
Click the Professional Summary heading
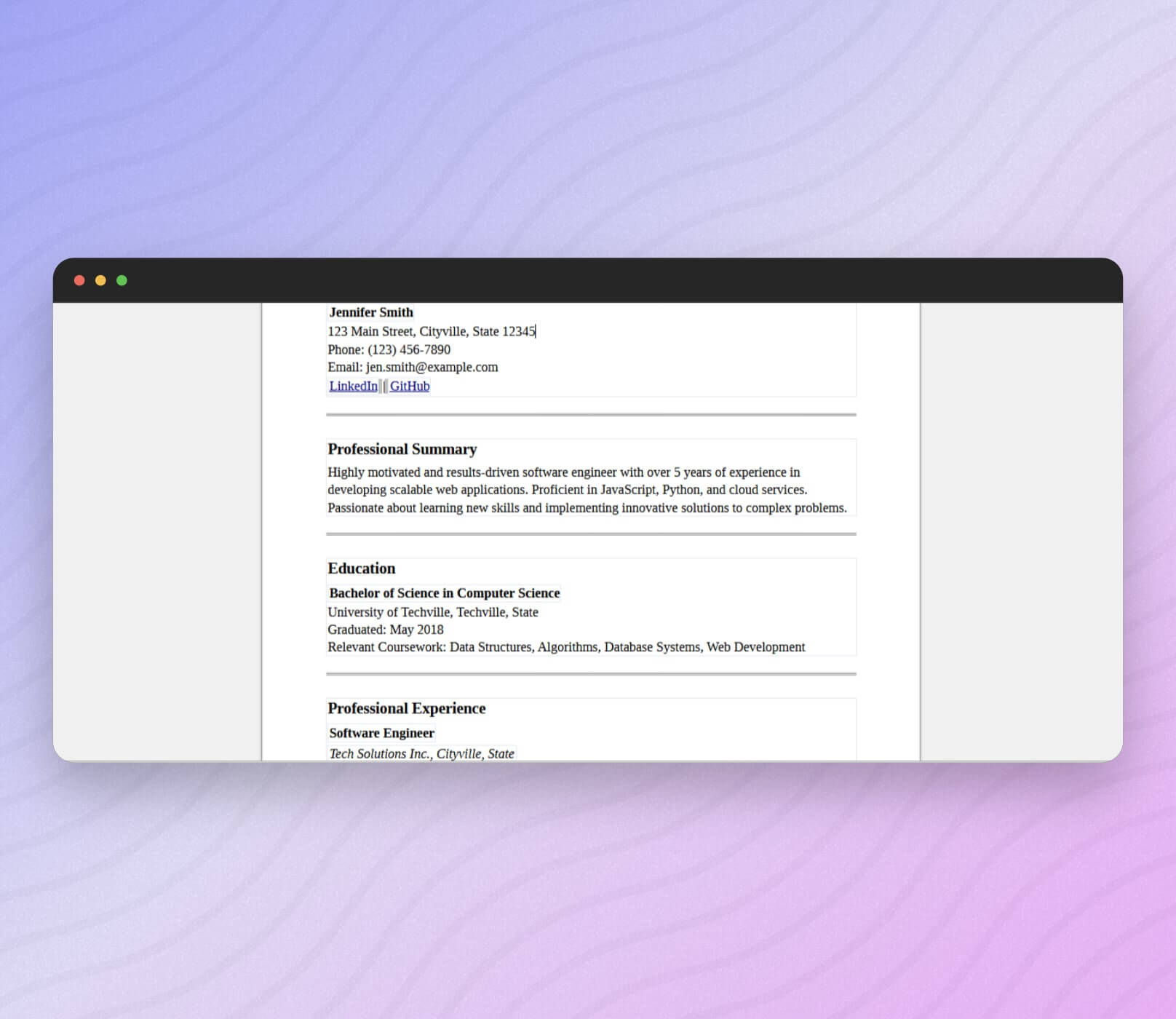[x=402, y=449]
